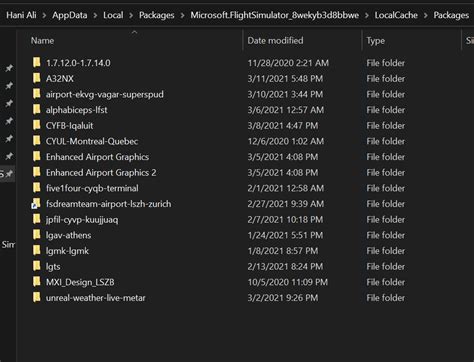Viewport: 474px width, 362px height.
Task: Expand chevron after Microsoft.FlightSimulator_8wekyb3d8bbwe breadcrumb
Action: (x=367, y=15)
